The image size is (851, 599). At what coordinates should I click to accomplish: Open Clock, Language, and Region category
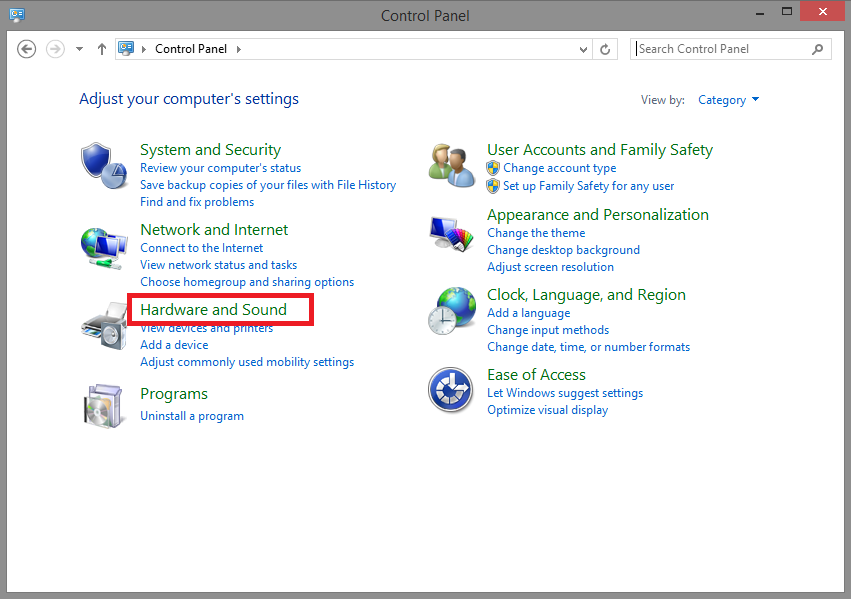[586, 295]
